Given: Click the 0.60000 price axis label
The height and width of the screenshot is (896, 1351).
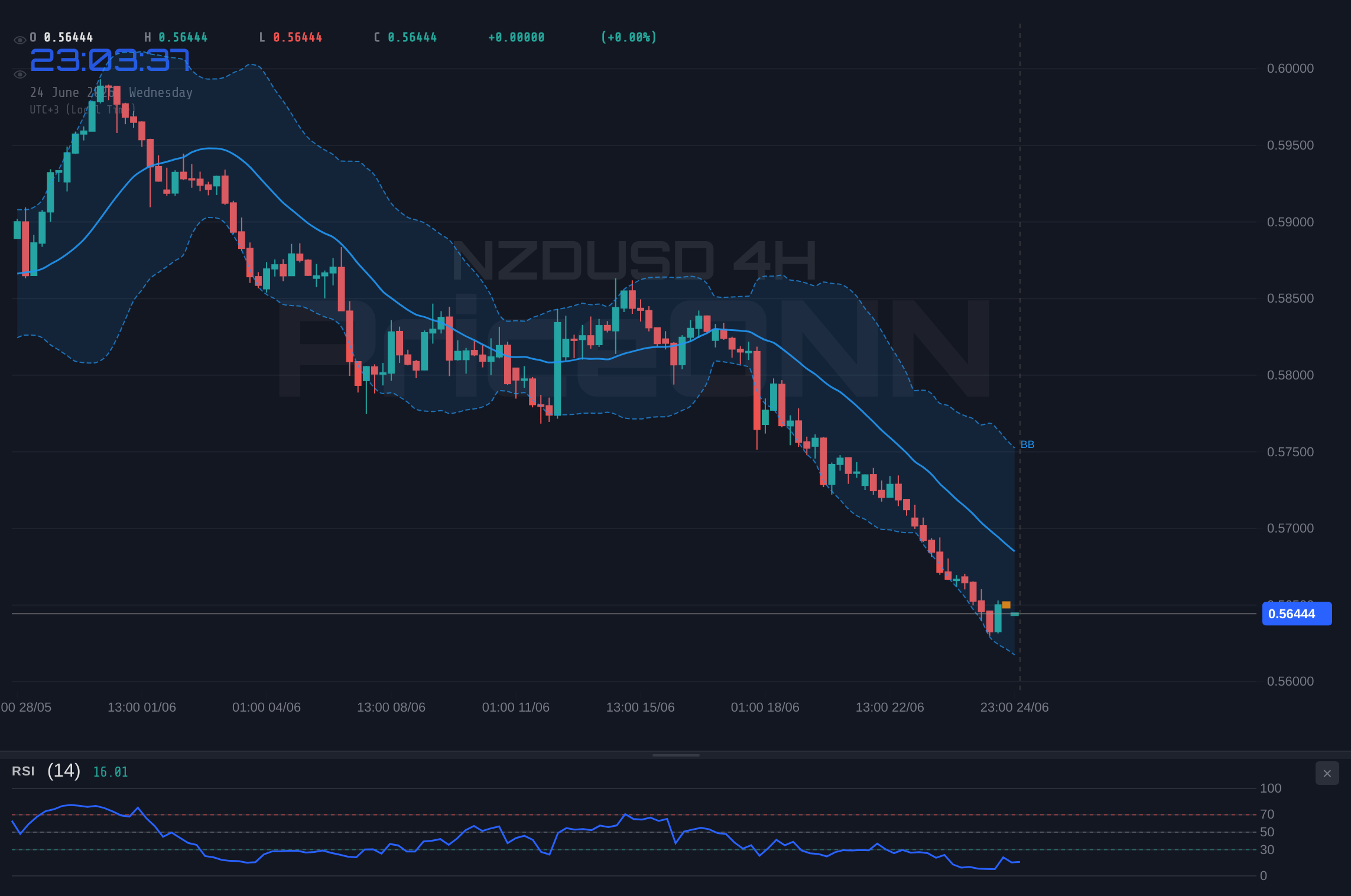Looking at the screenshot, I should pyautogui.click(x=1290, y=69).
